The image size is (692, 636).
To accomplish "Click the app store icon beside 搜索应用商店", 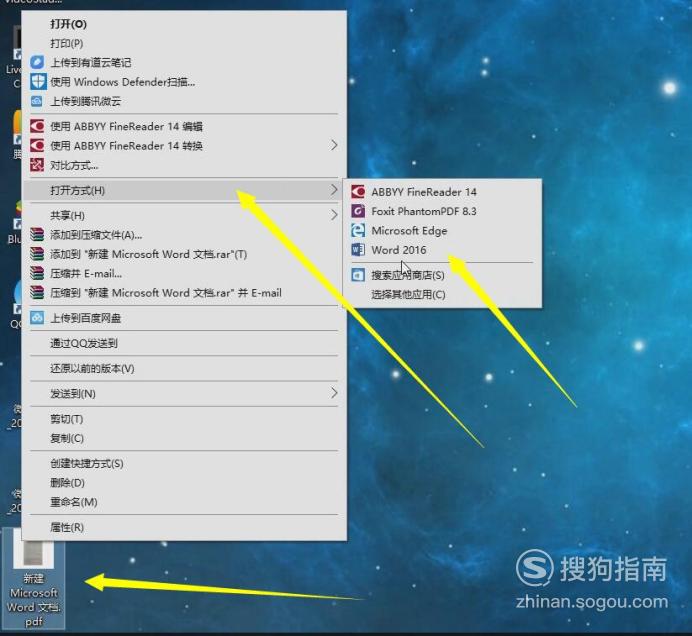I will pos(358,275).
